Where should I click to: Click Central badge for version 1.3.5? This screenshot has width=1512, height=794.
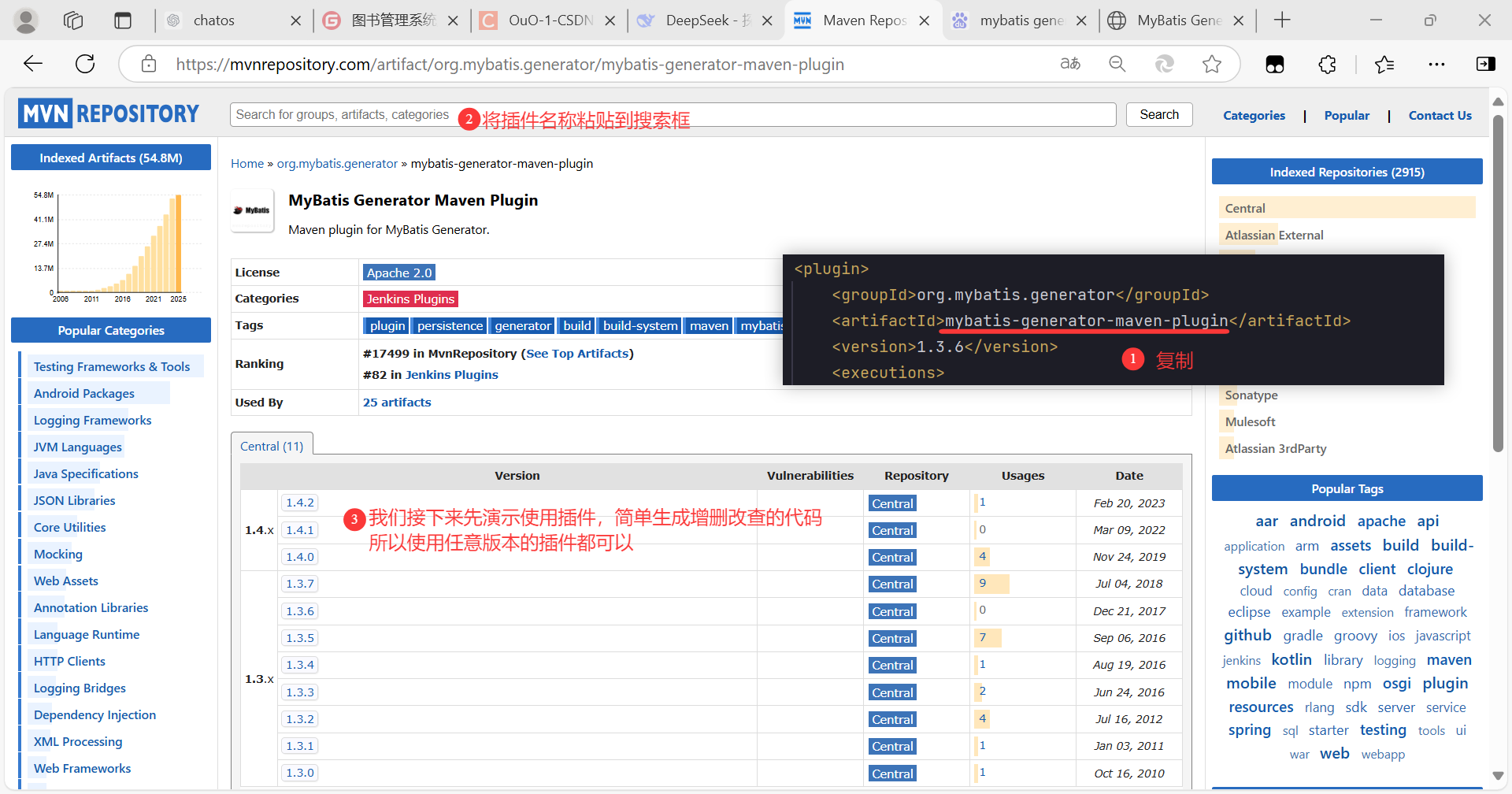click(892, 638)
